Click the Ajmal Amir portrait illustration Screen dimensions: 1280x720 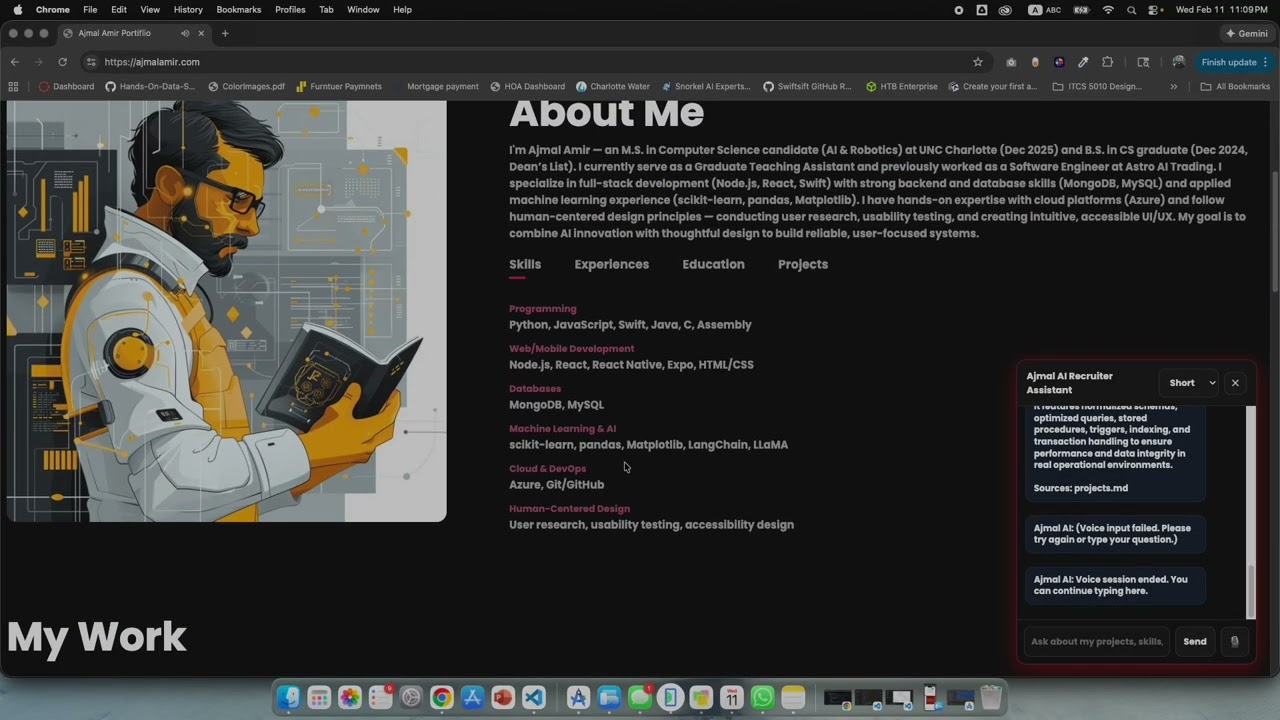(x=226, y=310)
